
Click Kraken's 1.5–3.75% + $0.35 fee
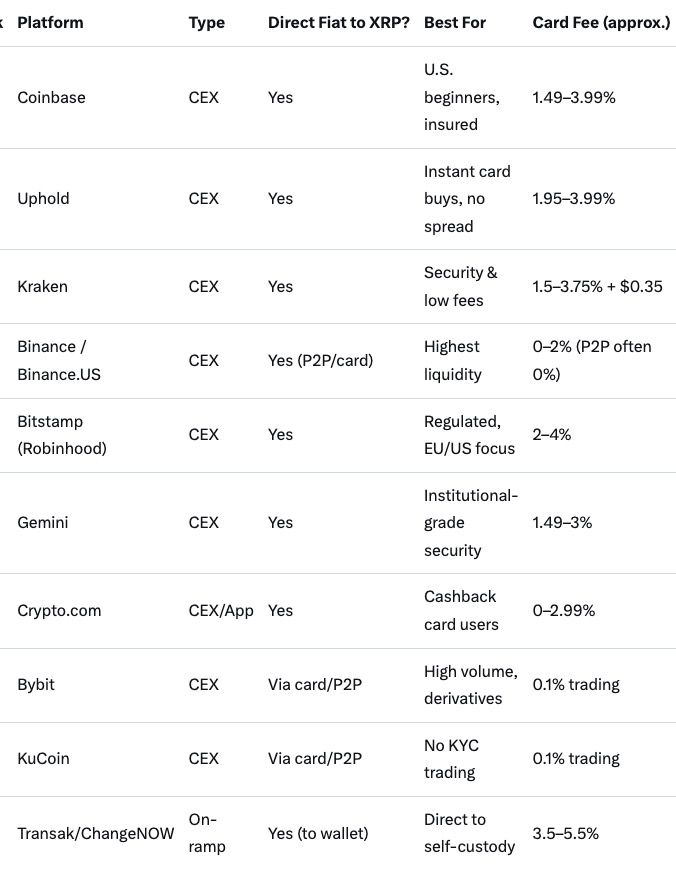[597, 287]
